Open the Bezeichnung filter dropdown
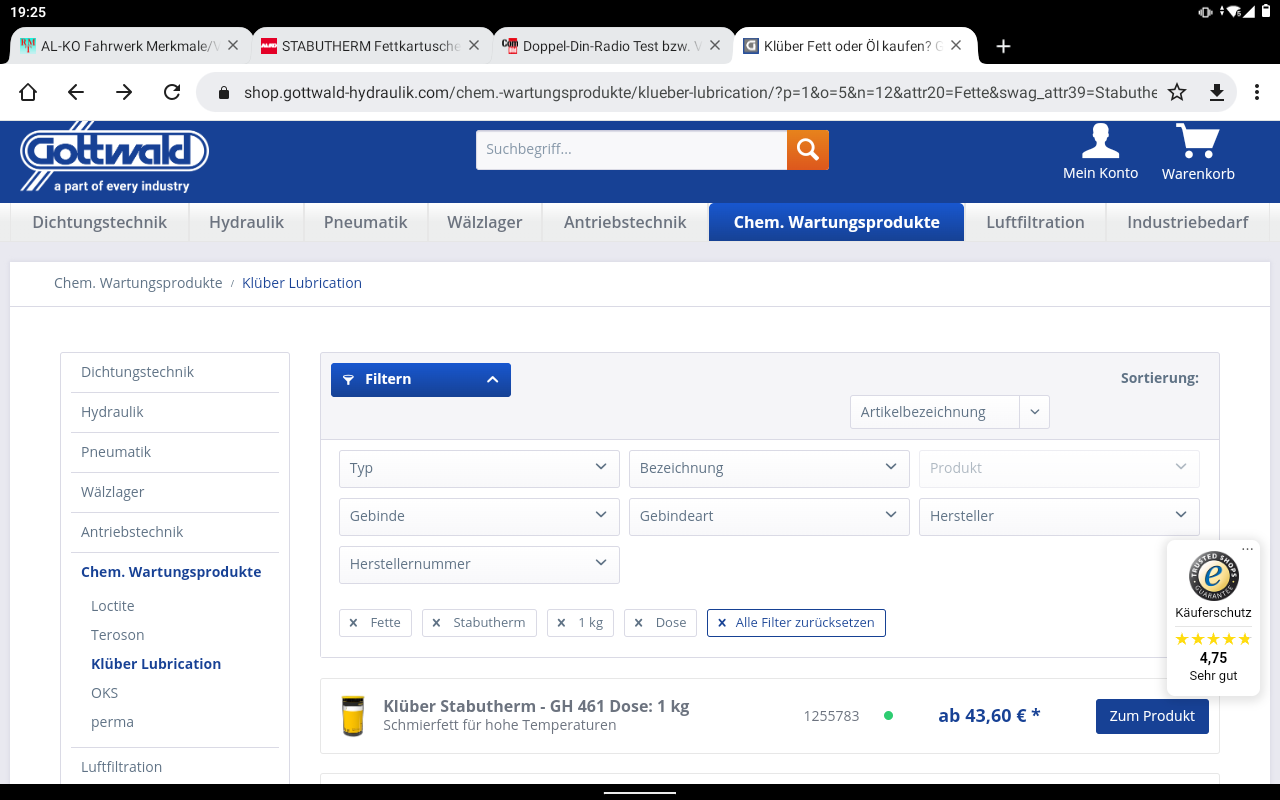Image resolution: width=1280 pixels, height=800 pixels. tap(769, 468)
